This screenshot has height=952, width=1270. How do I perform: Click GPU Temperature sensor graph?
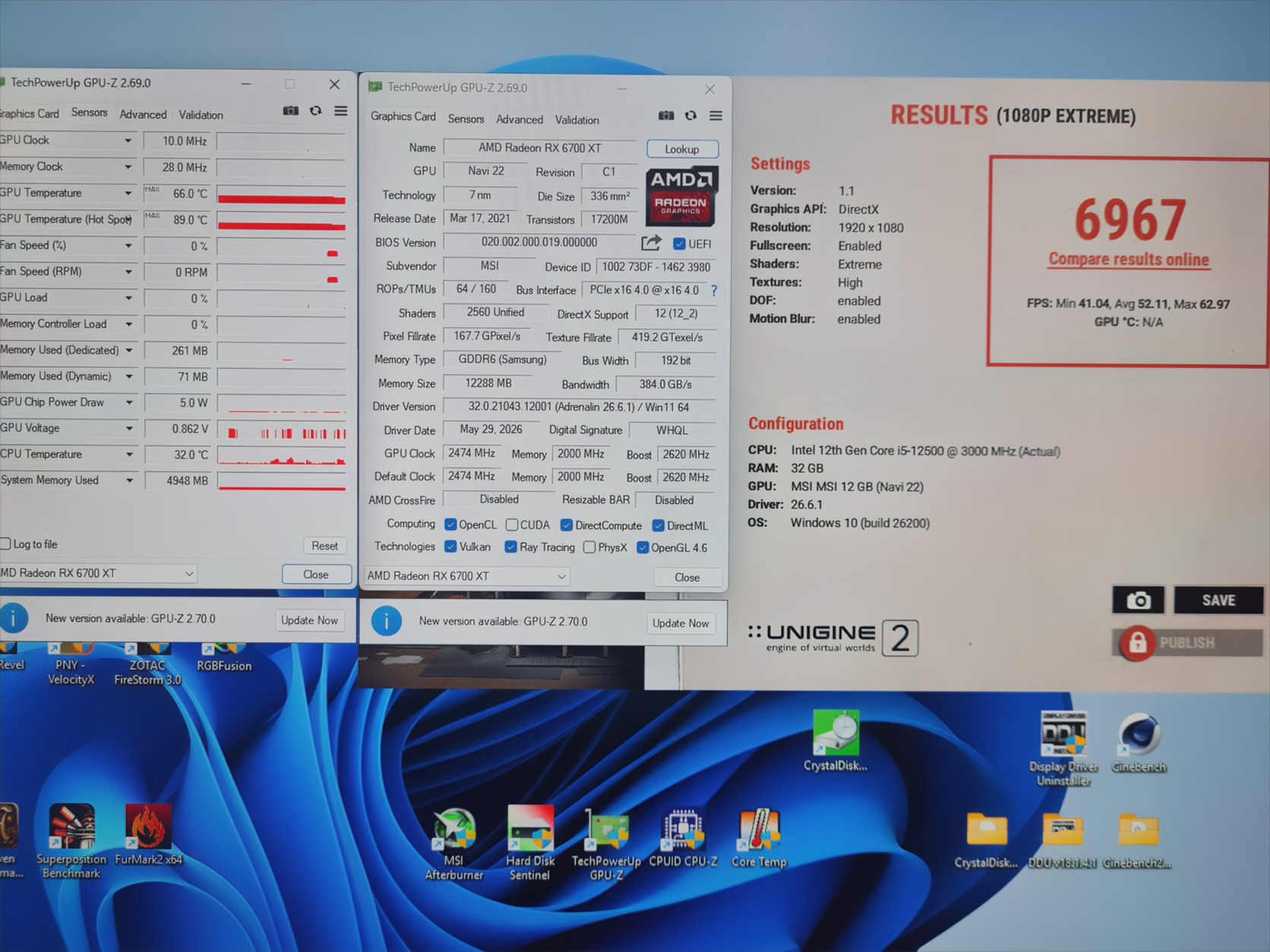pyautogui.click(x=282, y=194)
